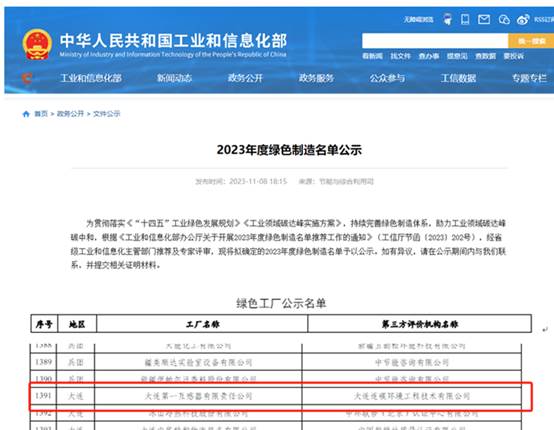The width and height of the screenshot is (554, 430).
Task: Click the 提意见 quick link
Action: coord(457,56)
